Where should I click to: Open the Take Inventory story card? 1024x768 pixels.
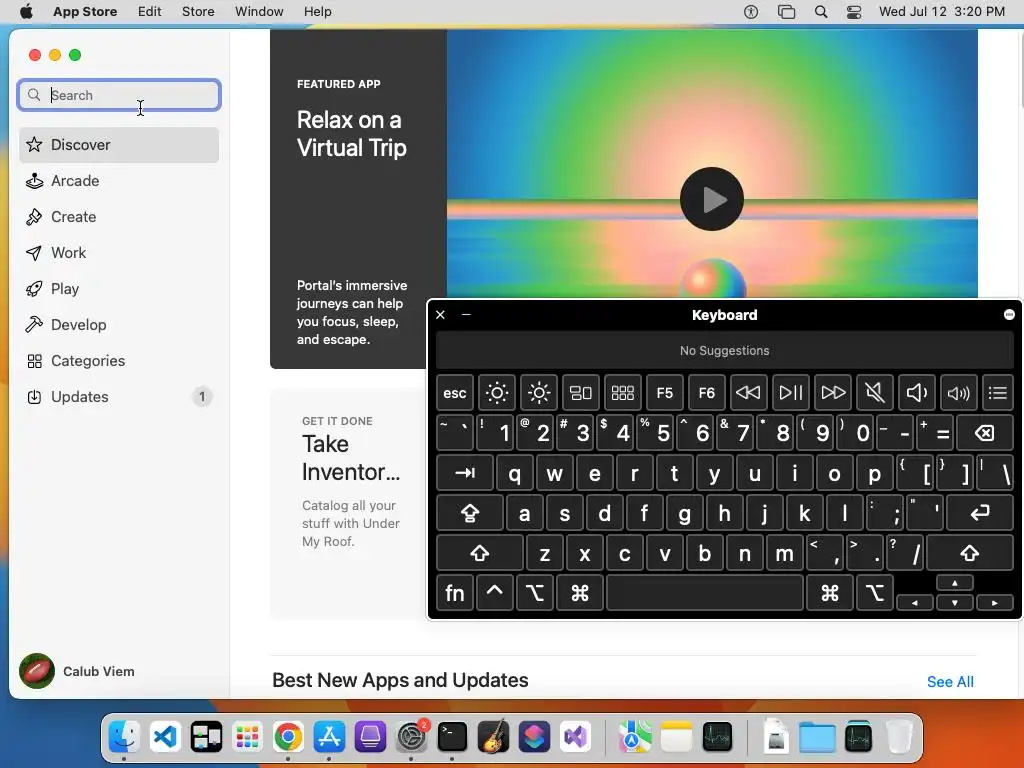(x=349, y=504)
